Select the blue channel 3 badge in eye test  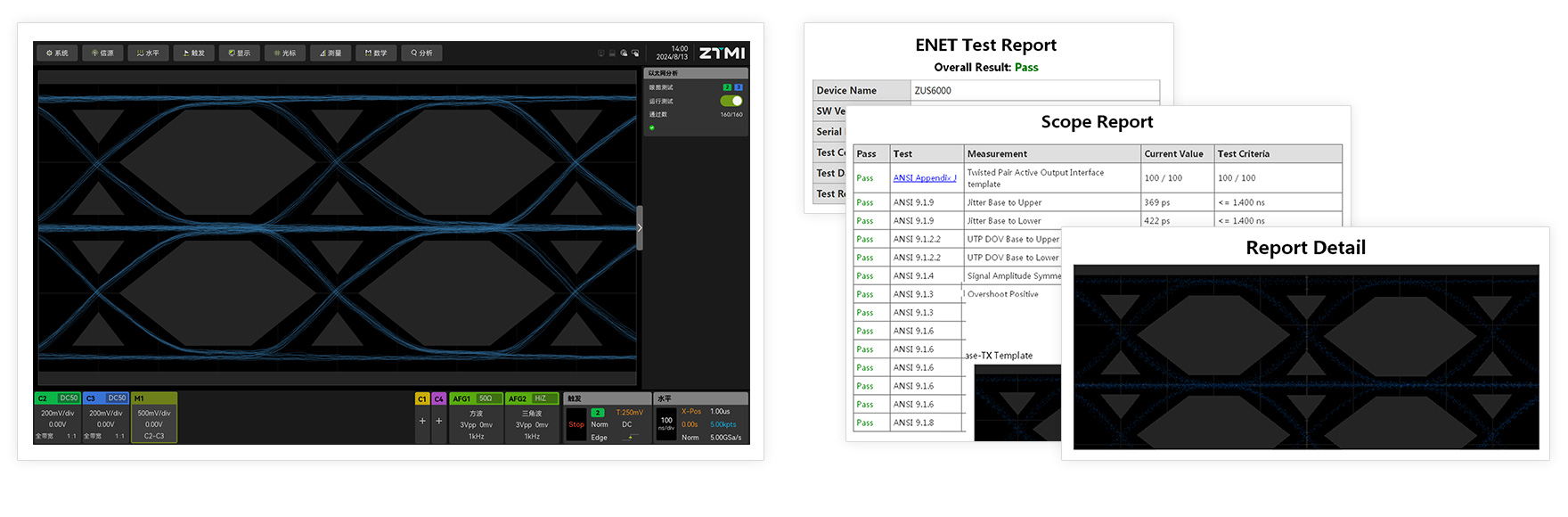pos(738,87)
